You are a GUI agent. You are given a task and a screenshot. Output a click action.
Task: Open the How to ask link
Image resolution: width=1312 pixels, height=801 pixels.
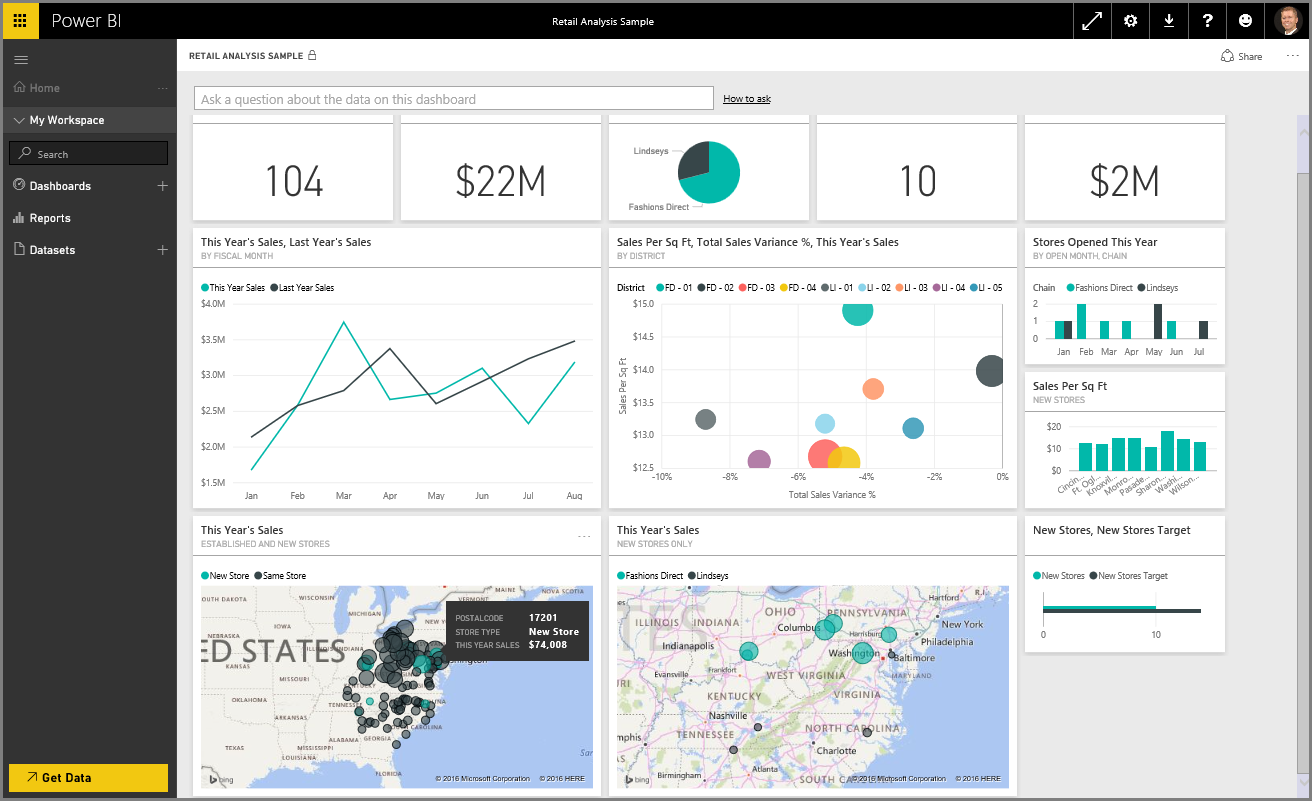(x=747, y=99)
